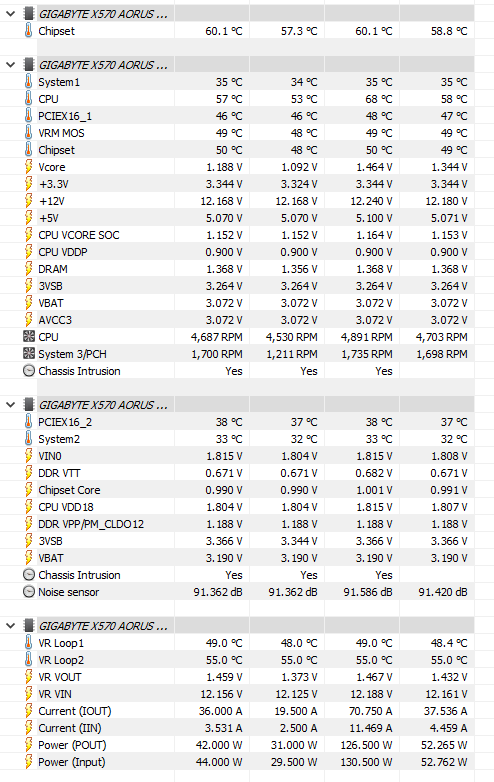Select the thermometer icon beside System2
Image resolution: width=494 pixels, height=782 pixels.
coord(29,439)
